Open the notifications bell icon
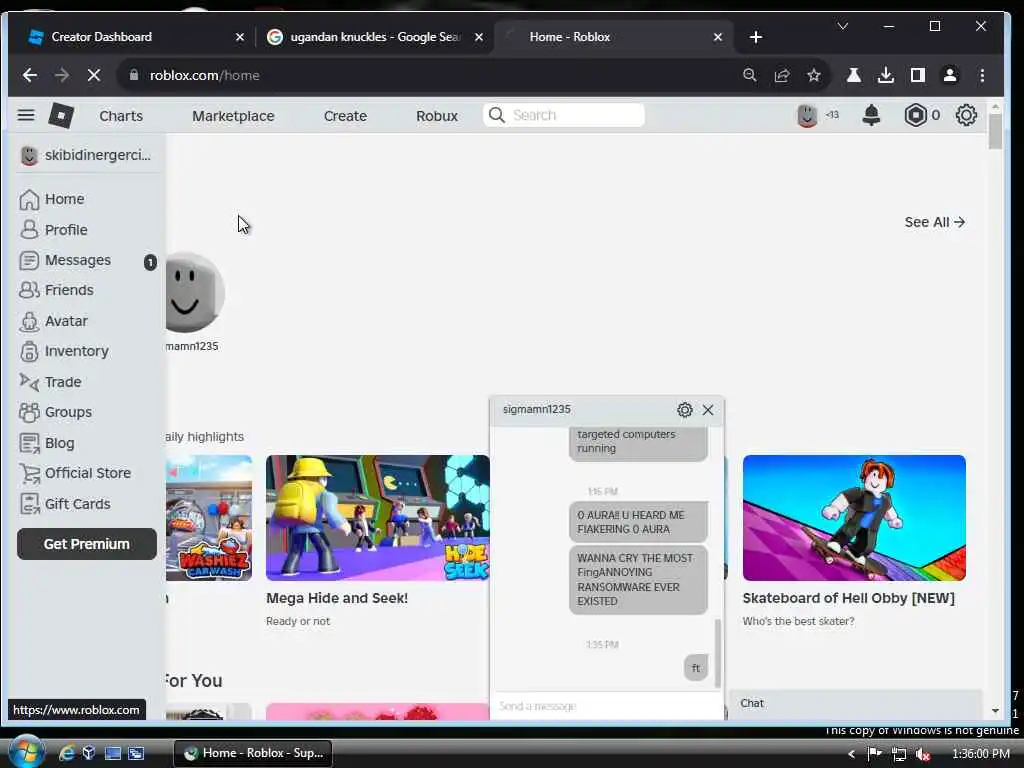 [x=871, y=116]
